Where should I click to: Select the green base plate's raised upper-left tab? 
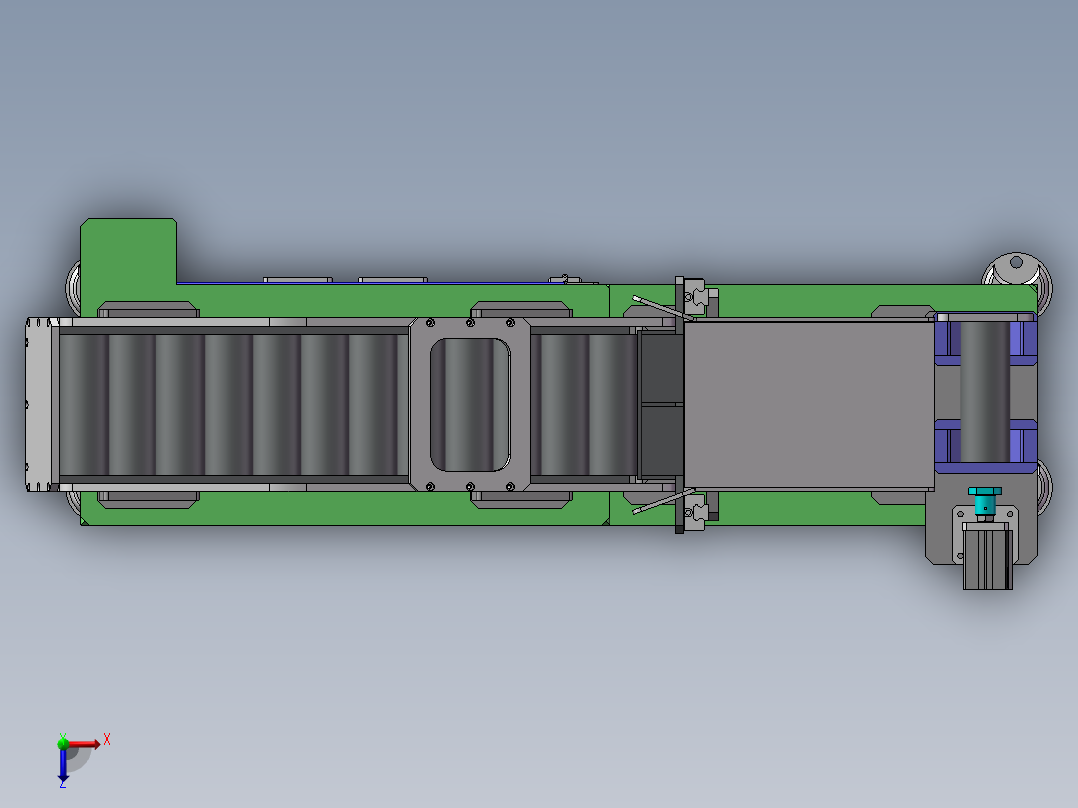point(129,250)
